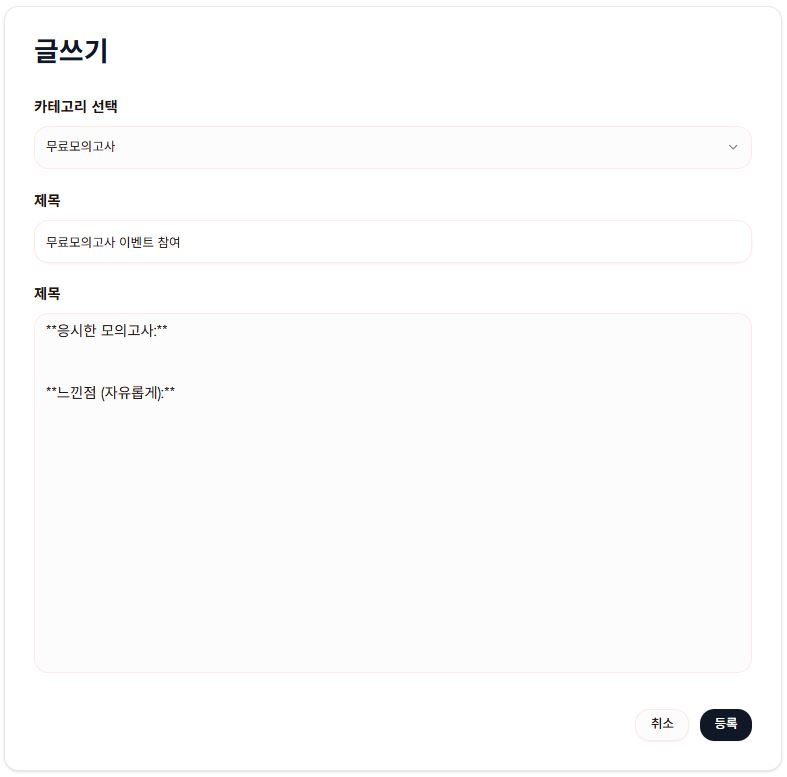Click the **응시한 모의고사:** line in the body

[106, 330]
